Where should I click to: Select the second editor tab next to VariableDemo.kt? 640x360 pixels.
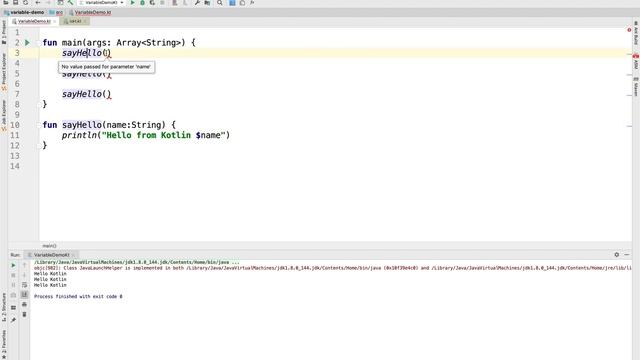point(75,21)
